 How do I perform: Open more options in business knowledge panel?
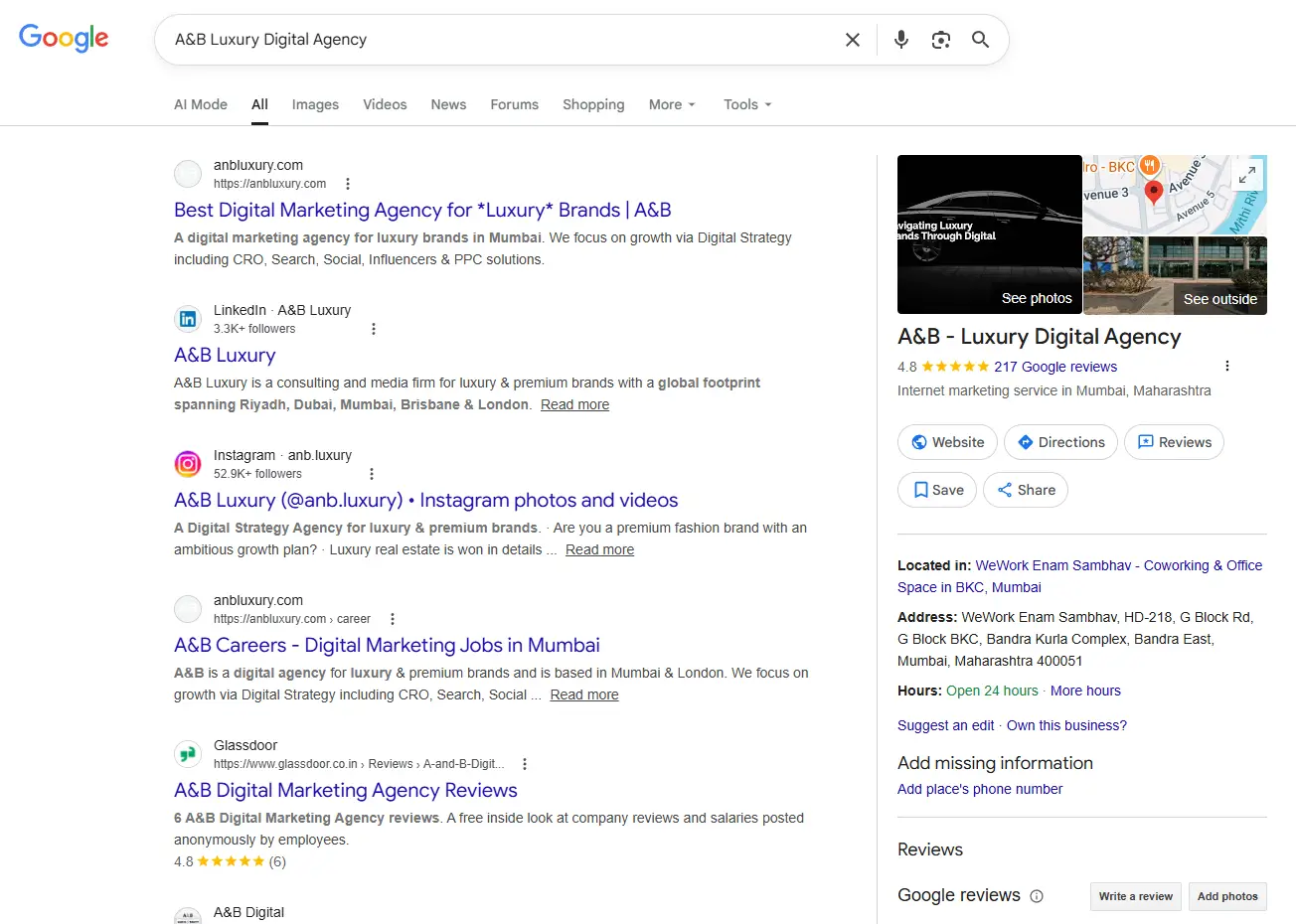1227,366
